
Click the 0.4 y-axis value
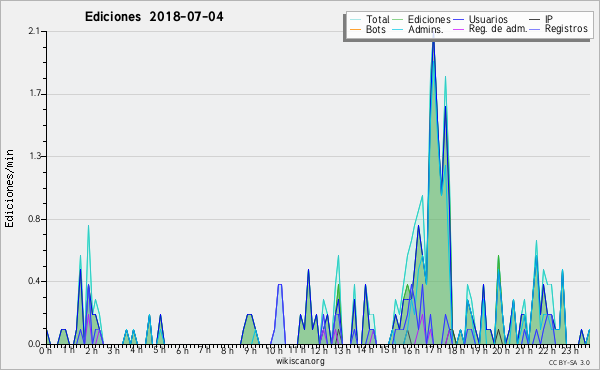34,281
